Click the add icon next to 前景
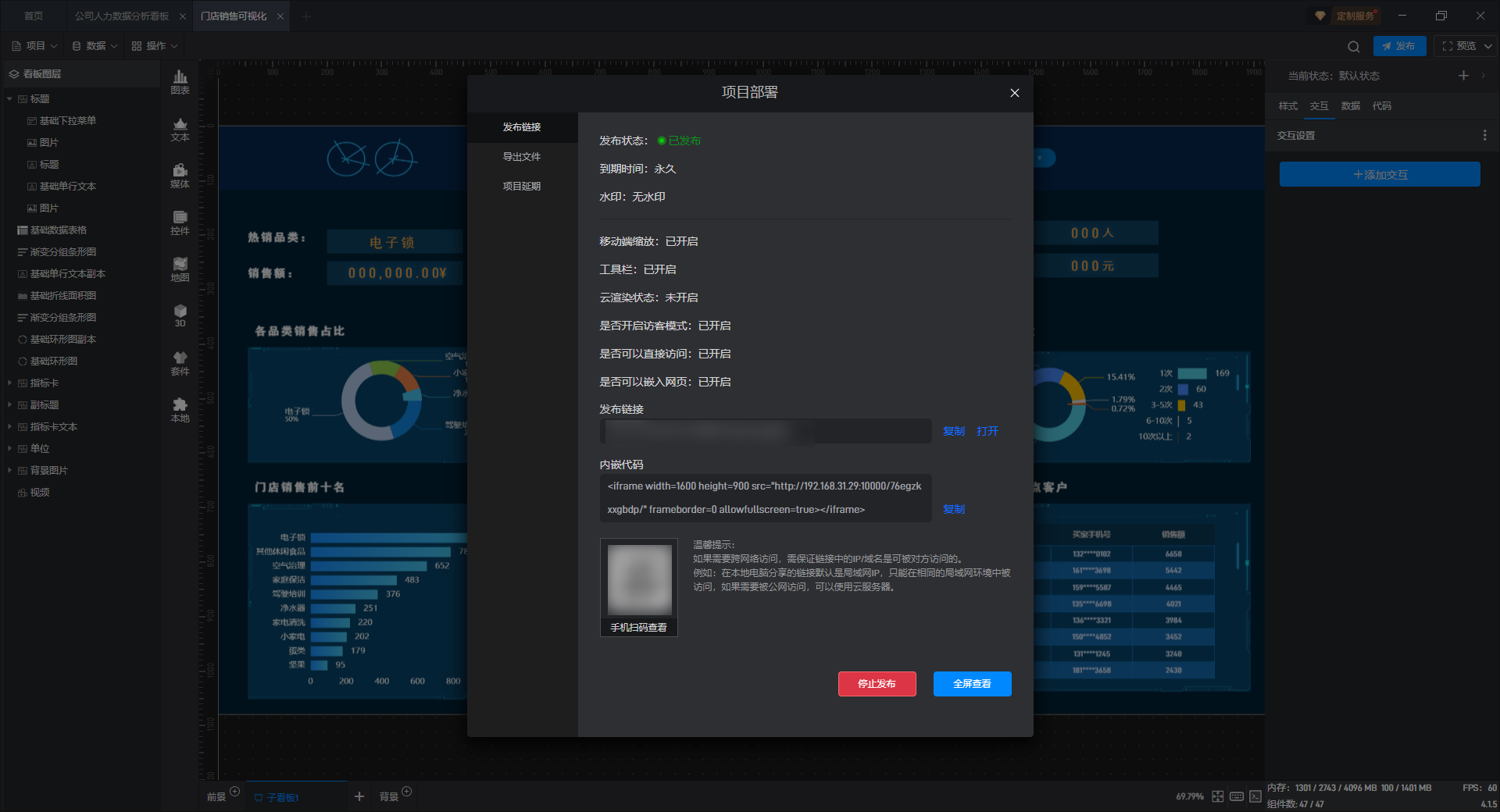Image resolution: width=1500 pixels, height=812 pixels. (234, 792)
